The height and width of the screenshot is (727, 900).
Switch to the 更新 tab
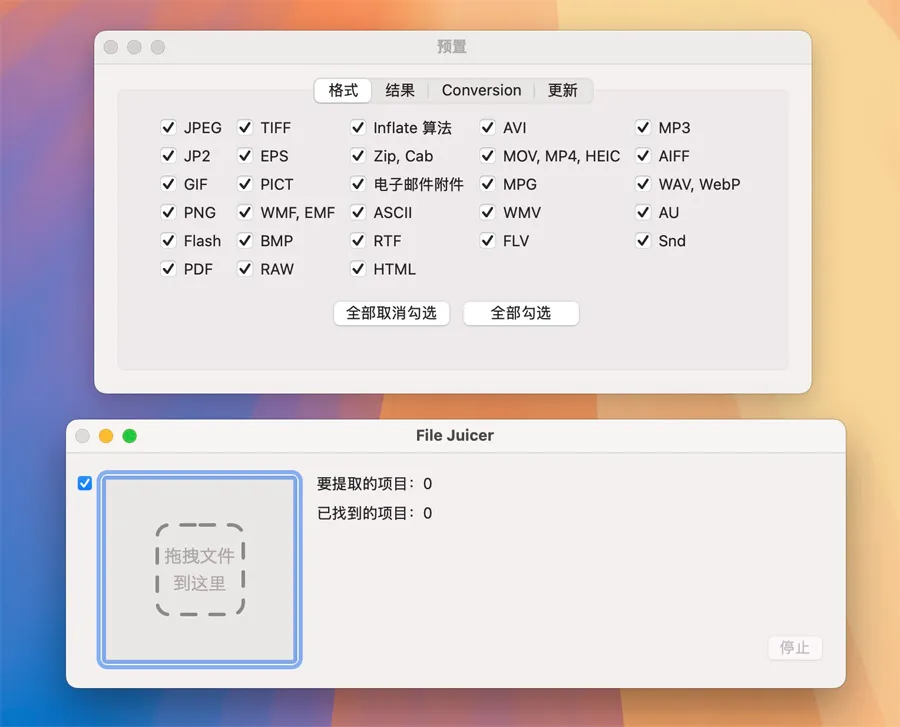click(563, 90)
